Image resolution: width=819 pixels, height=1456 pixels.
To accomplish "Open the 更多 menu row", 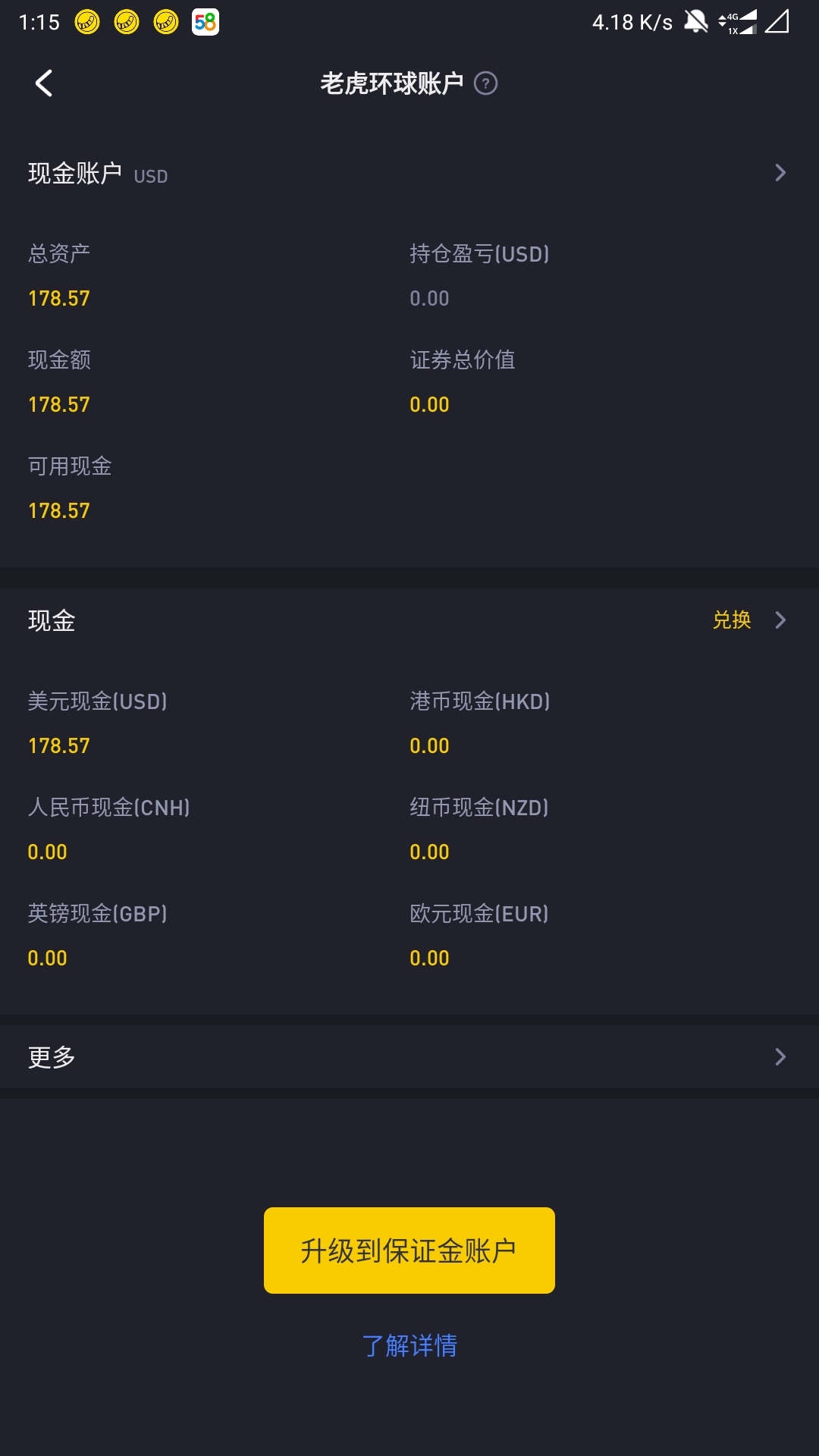I will coord(409,1056).
